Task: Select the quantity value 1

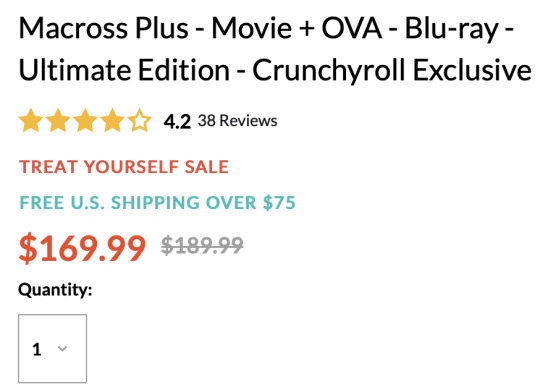Action: [37, 349]
